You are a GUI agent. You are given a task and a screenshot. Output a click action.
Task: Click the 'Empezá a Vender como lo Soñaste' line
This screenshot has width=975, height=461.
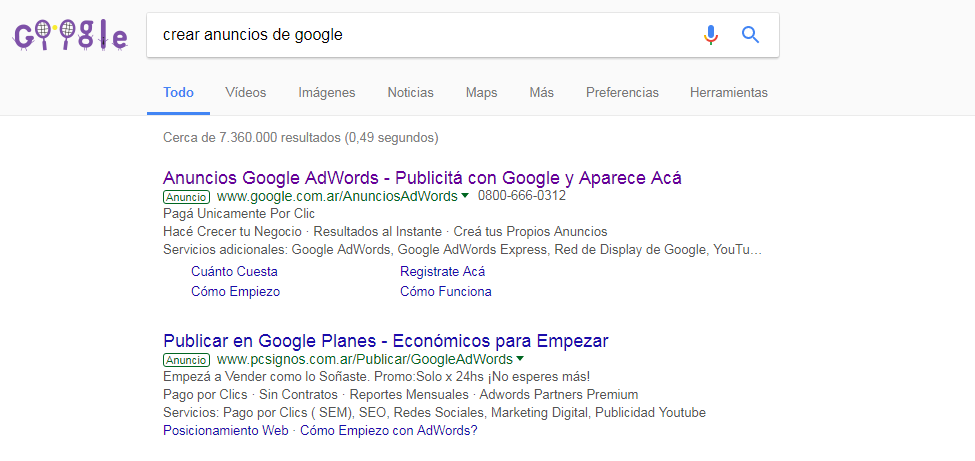coord(376,377)
